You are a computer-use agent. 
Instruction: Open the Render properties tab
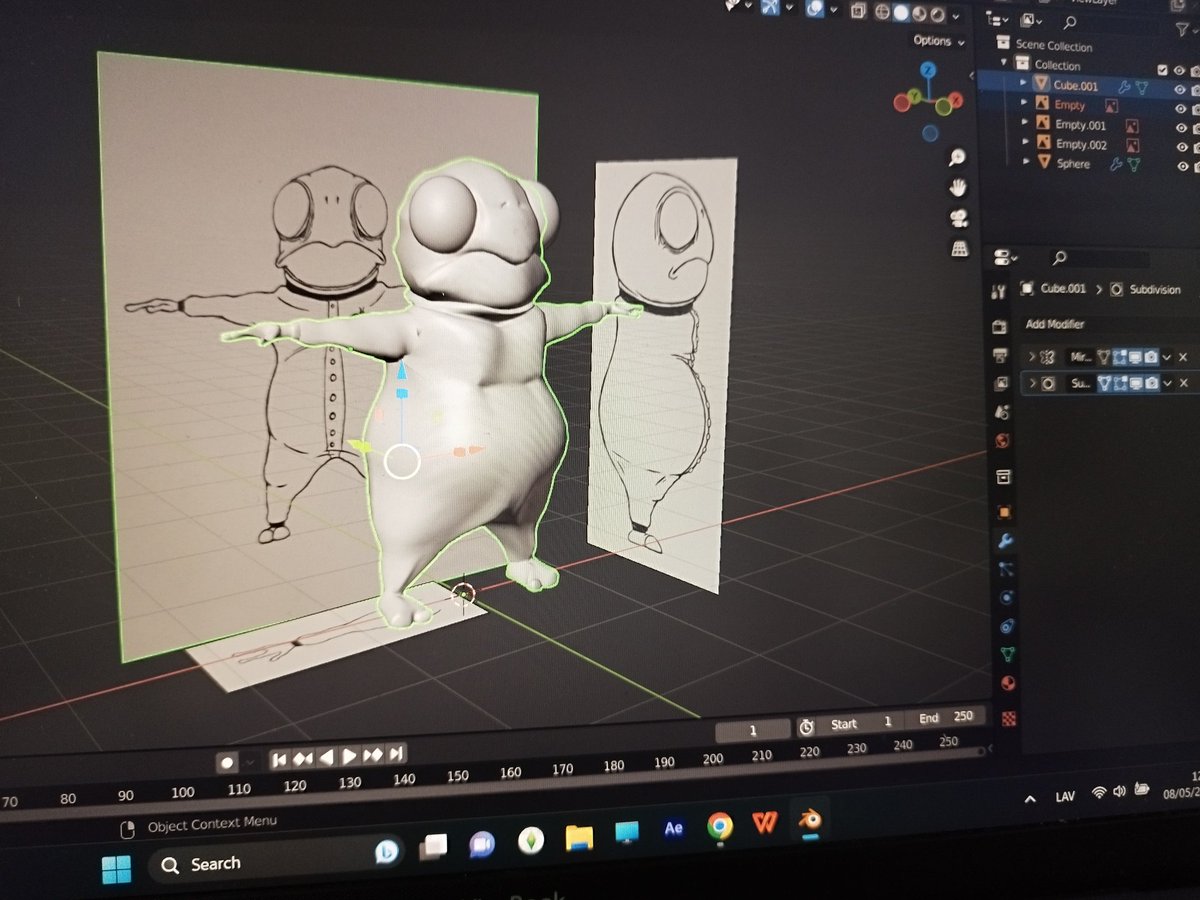999,326
